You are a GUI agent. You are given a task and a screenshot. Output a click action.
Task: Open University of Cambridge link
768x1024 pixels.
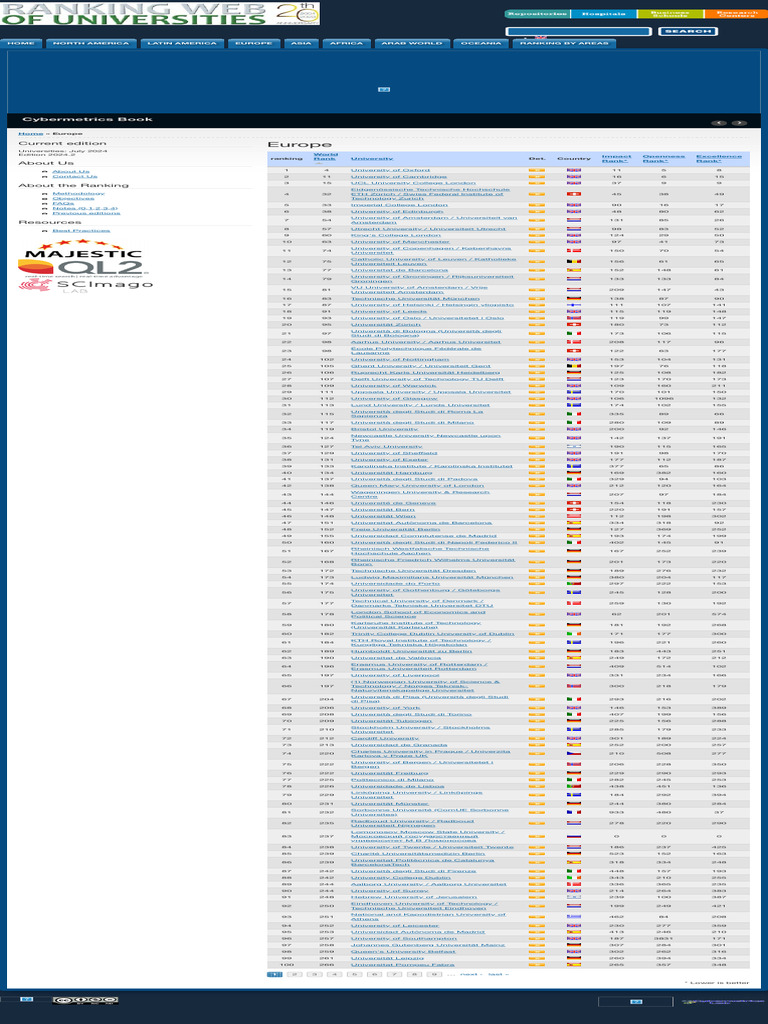pos(398,177)
